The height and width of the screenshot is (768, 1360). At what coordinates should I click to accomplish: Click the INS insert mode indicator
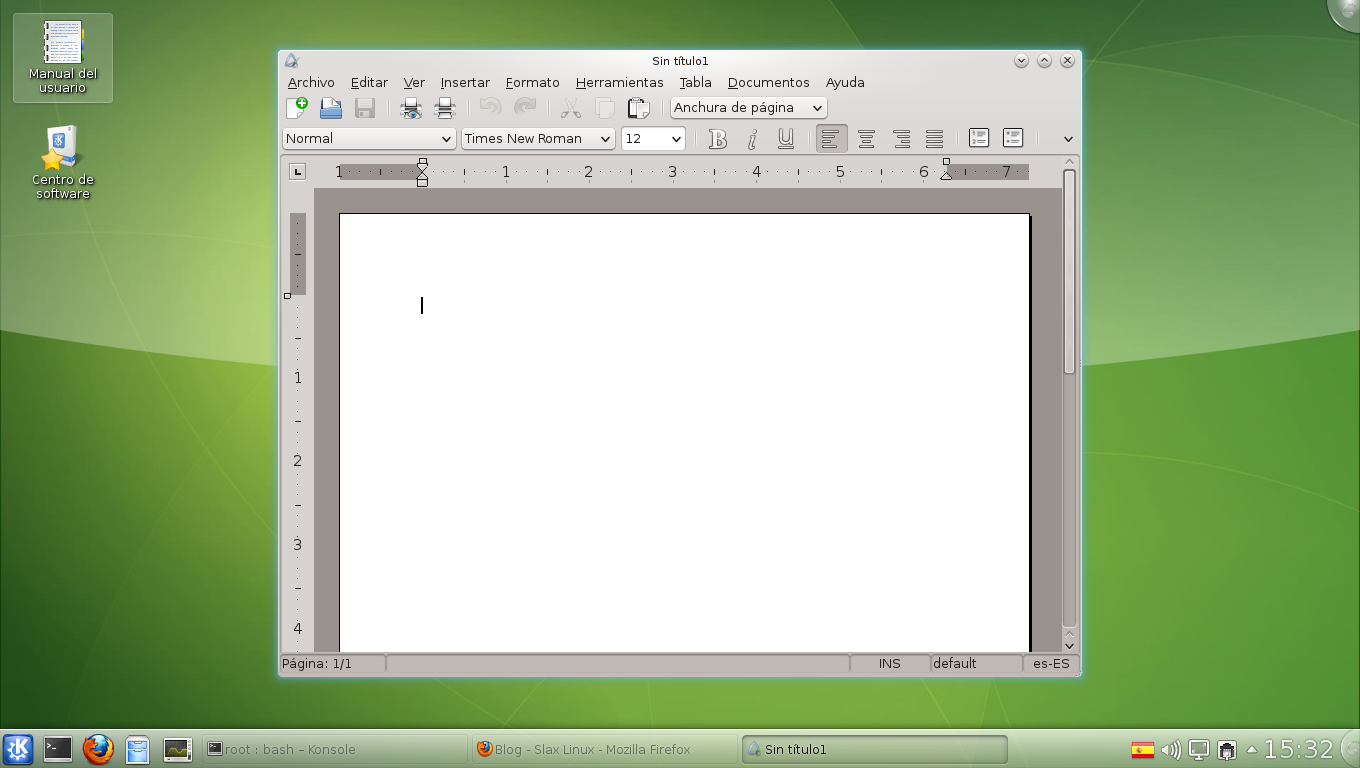(x=889, y=663)
